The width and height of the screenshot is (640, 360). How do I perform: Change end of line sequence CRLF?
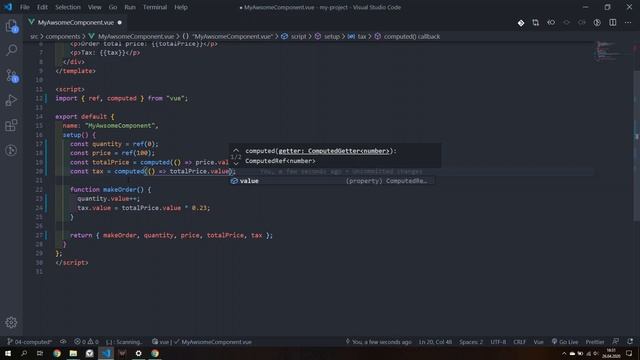520,342
